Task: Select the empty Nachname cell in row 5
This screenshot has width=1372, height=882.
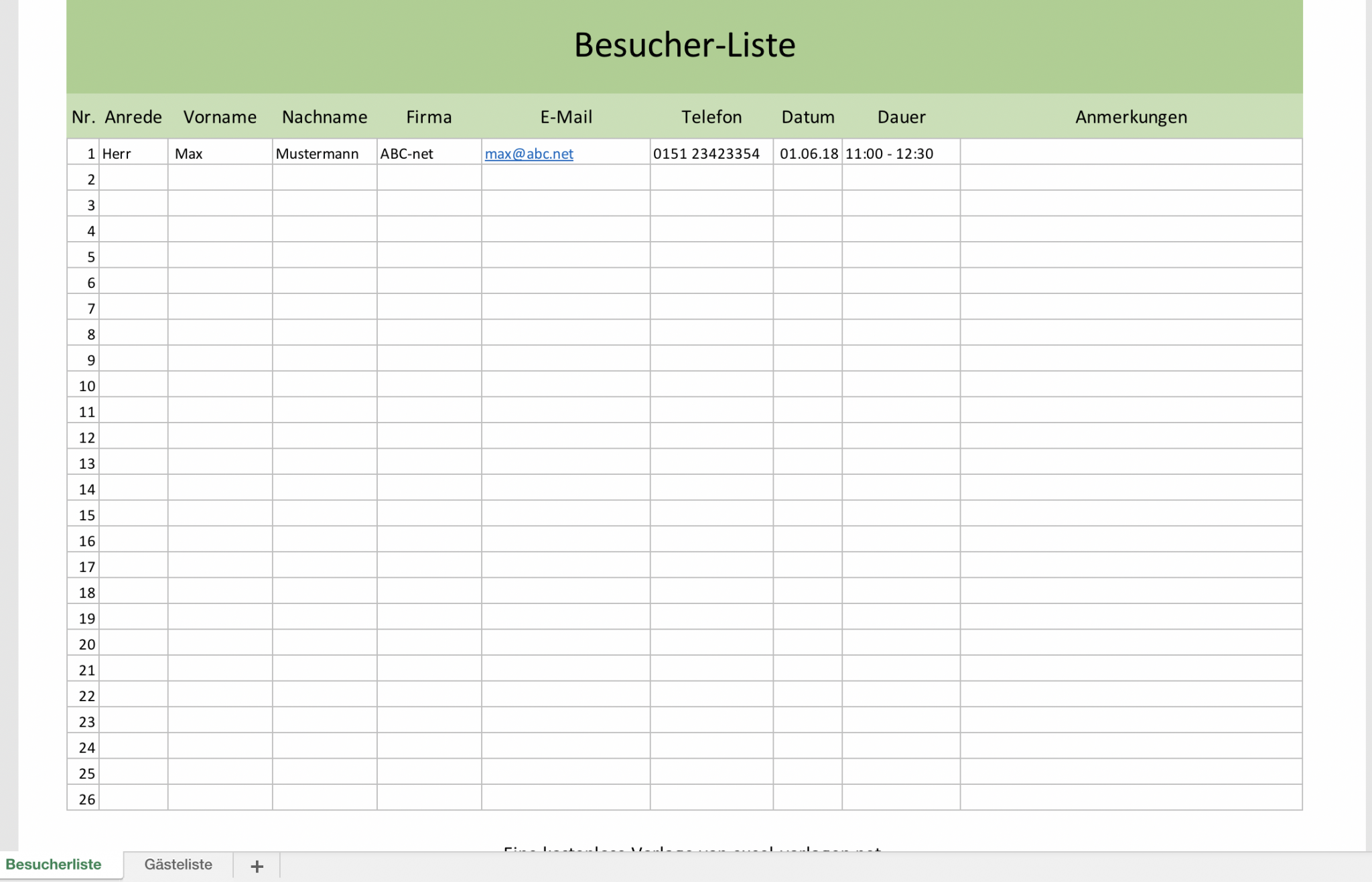Action: [x=325, y=256]
